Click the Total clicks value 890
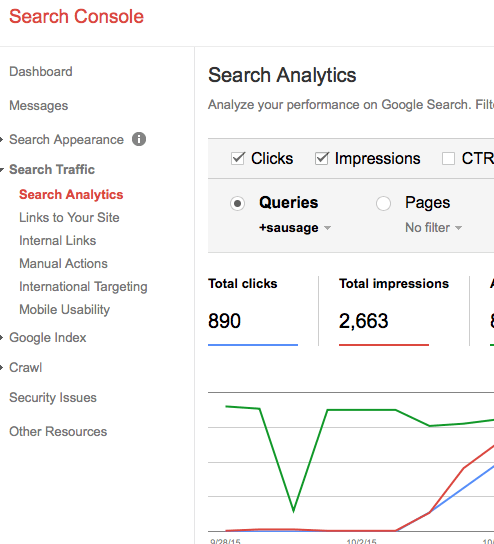 pyautogui.click(x=224, y=321)
